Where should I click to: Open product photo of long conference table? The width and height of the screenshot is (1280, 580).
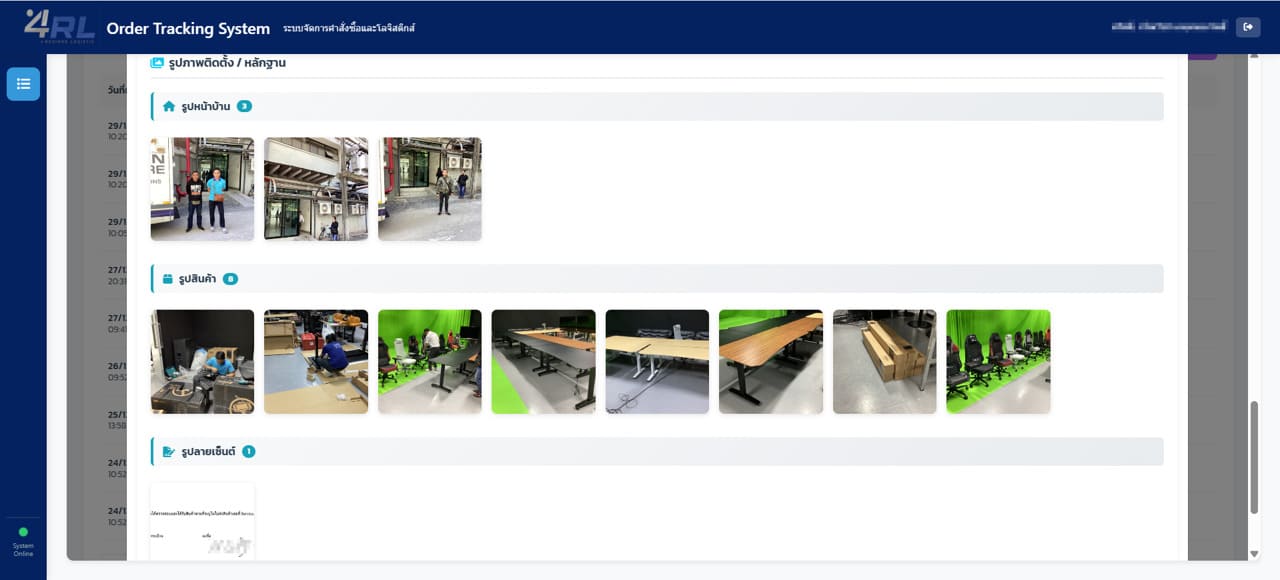544,362
